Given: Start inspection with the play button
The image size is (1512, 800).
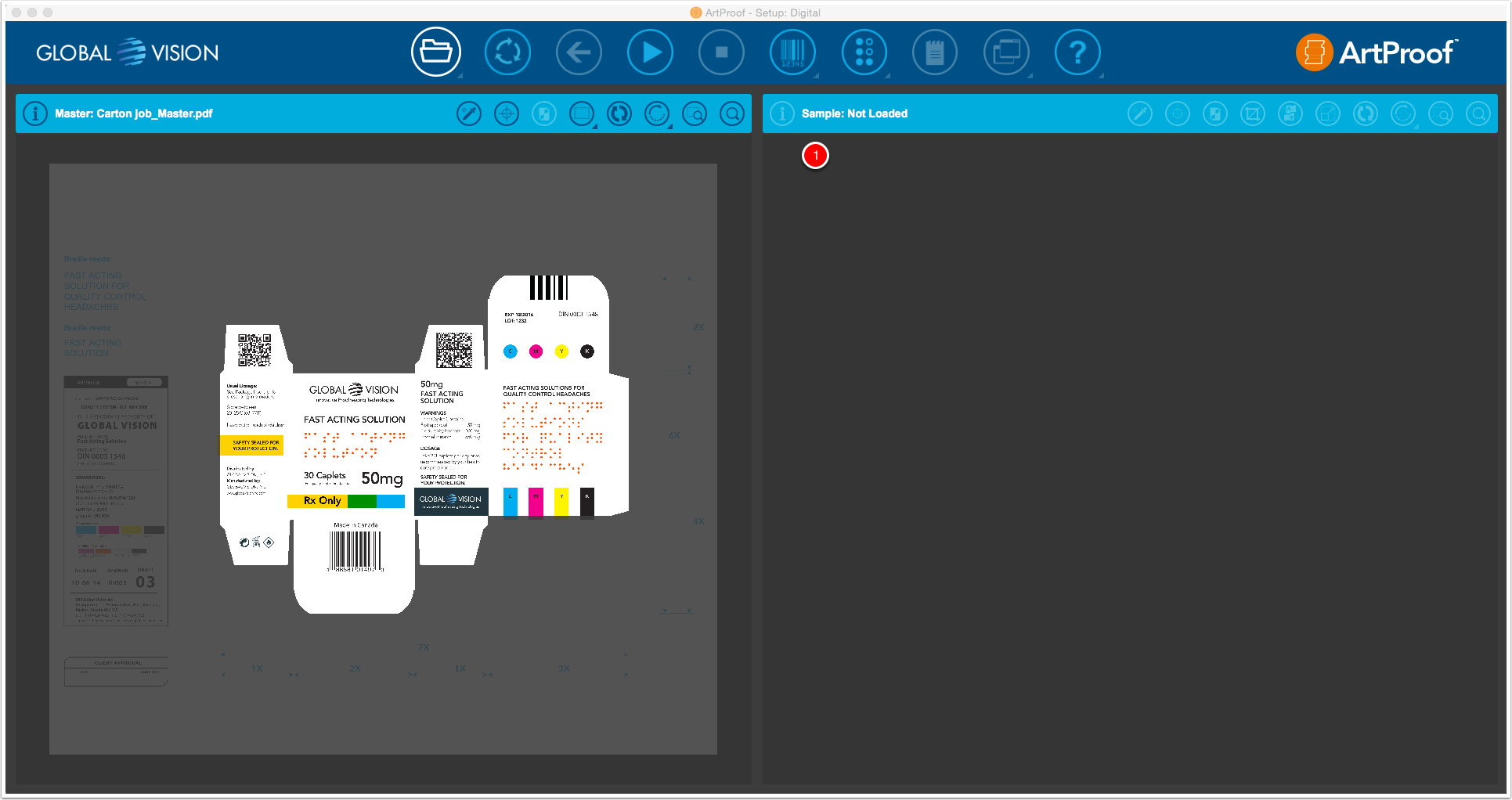Looking at the screenshot, I should pyautogui.click(x=650, y=52).
